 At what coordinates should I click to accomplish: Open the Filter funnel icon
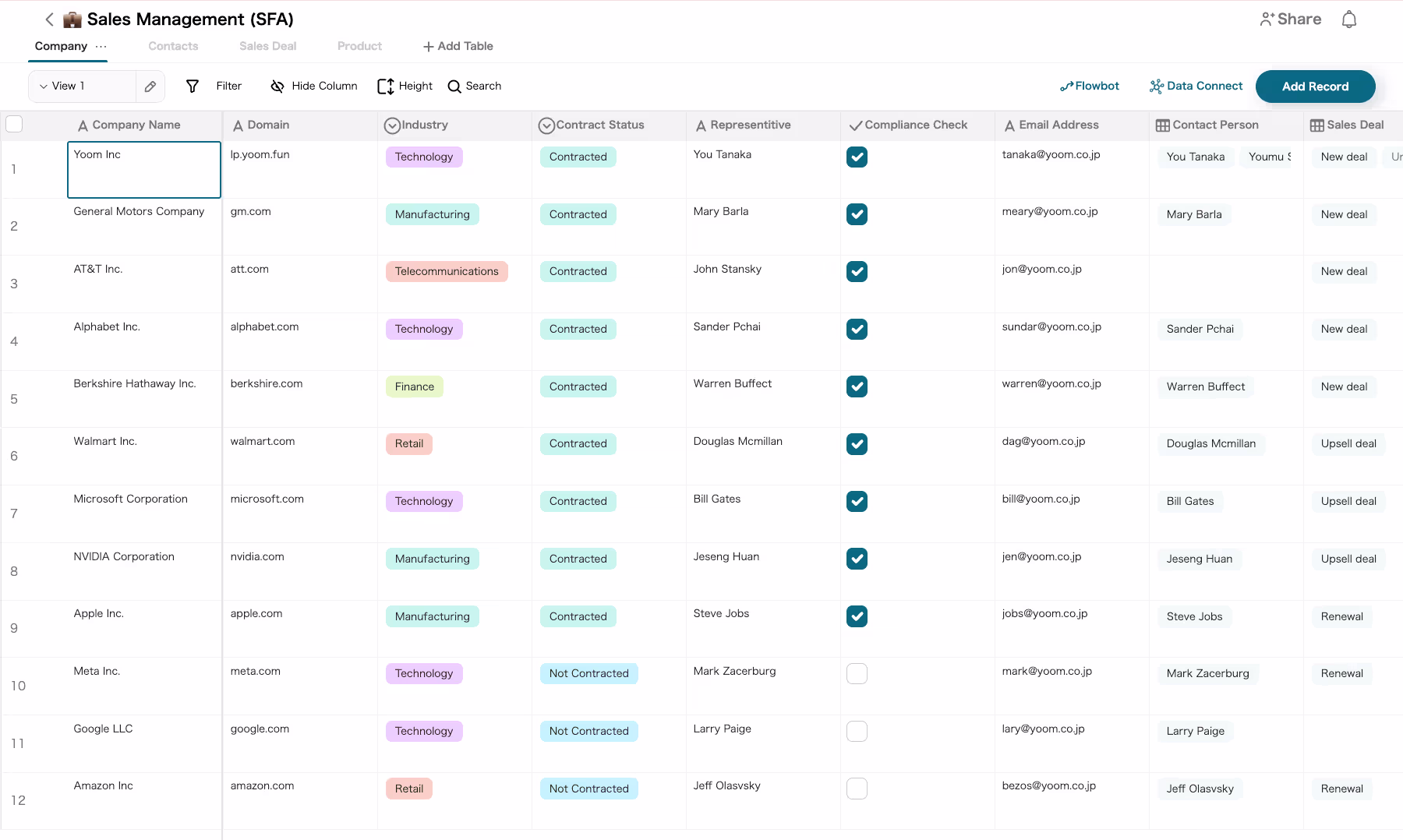point(193,86)
